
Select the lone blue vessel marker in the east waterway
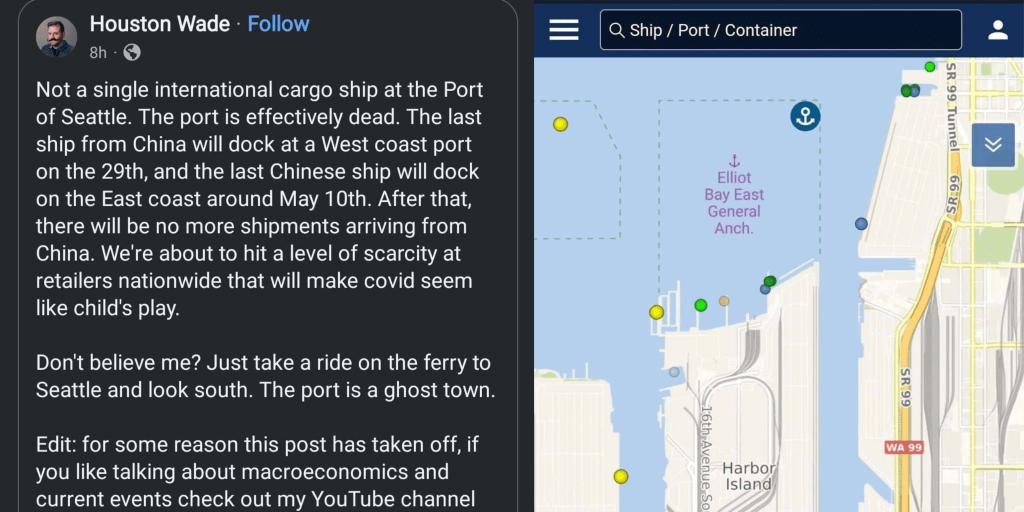click(x=861, y=224)
